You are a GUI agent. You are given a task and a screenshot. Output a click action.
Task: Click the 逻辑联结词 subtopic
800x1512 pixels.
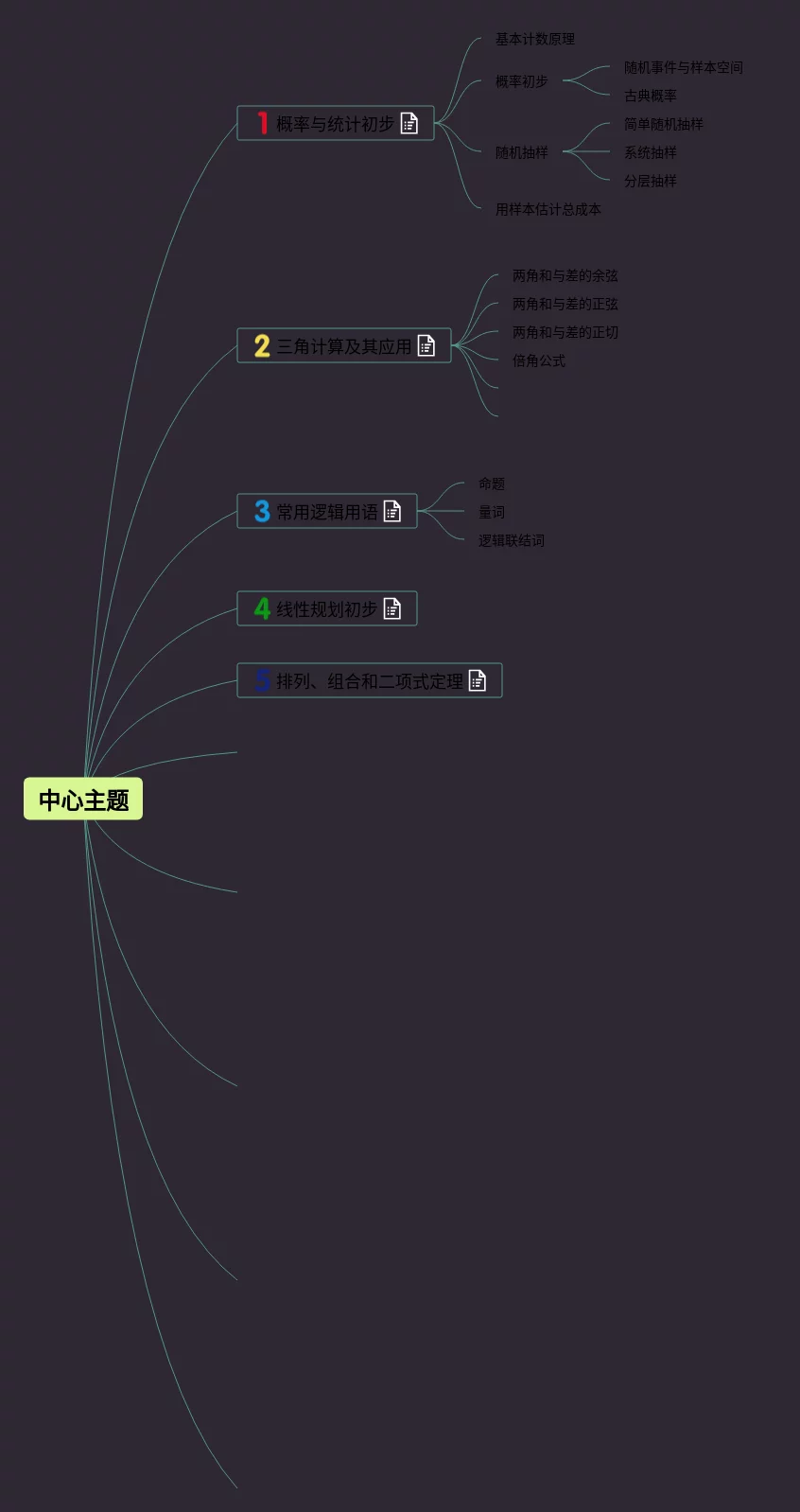click(x=511, y=540)
